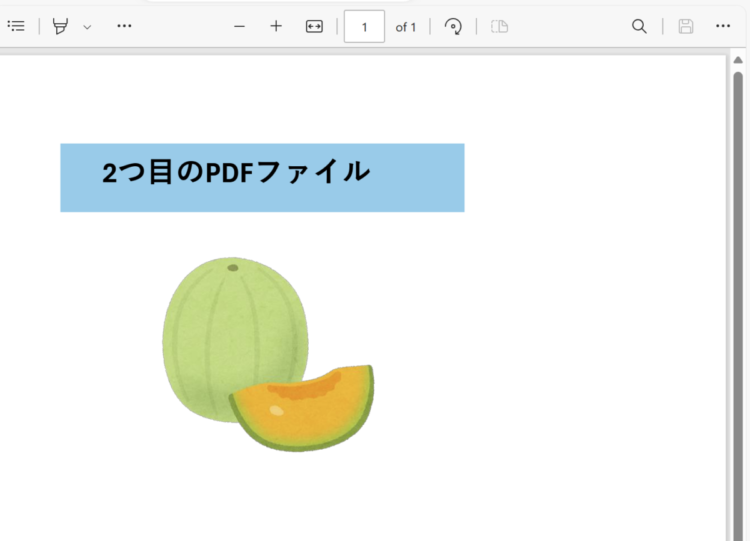Open the search magnifier
Screen dimensions: 750x541
coord(639,26)
